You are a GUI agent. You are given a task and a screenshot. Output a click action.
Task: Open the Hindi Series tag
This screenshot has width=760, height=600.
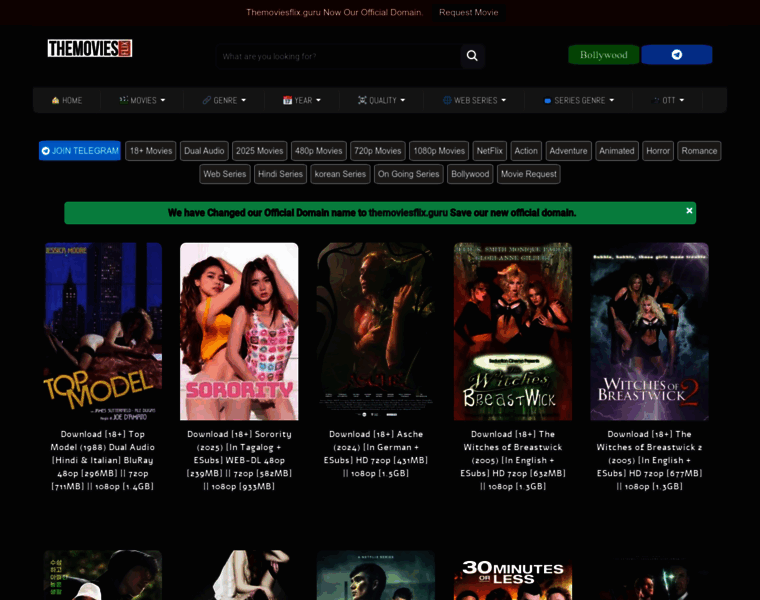(280, 174)
